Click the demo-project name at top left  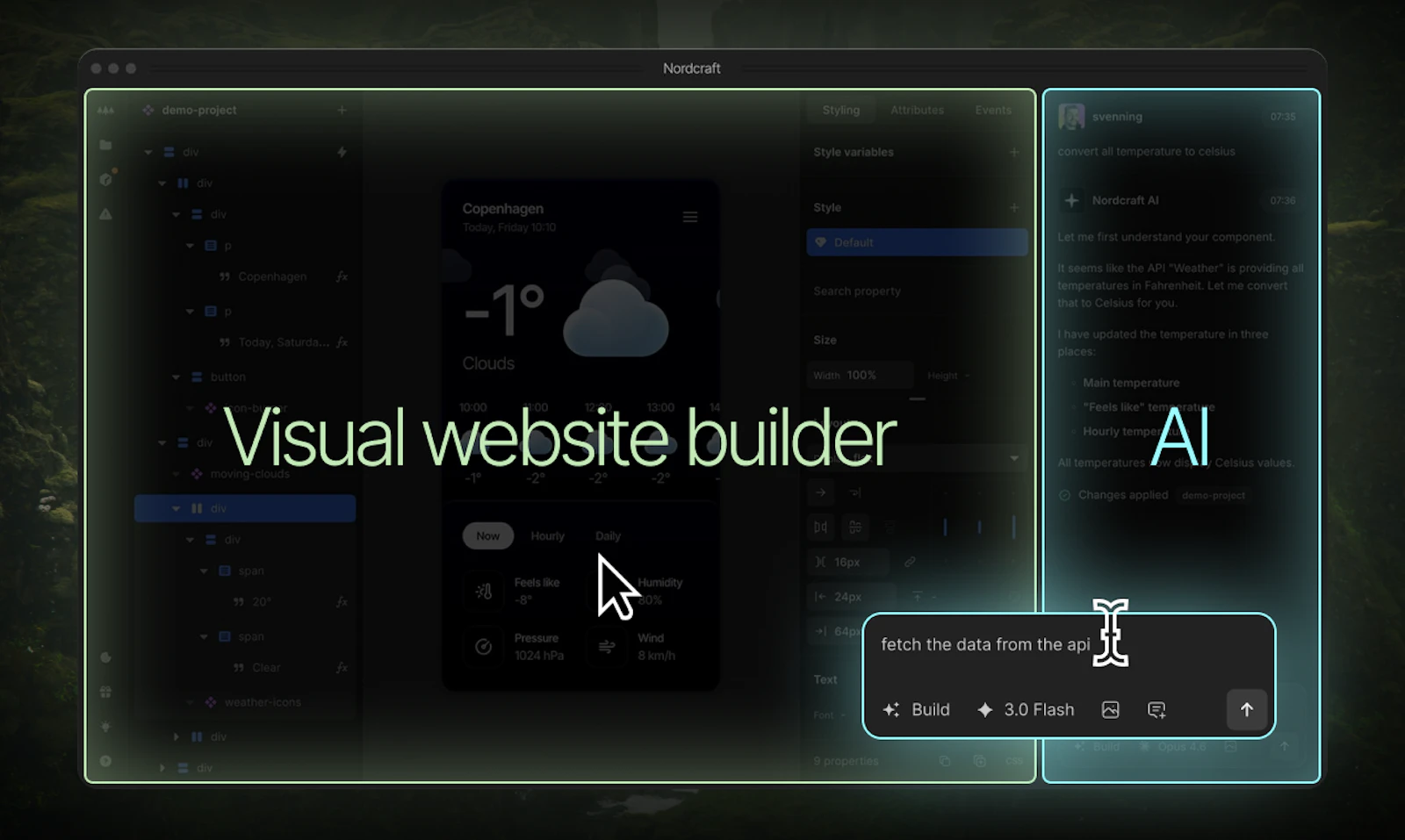point(199,110)
